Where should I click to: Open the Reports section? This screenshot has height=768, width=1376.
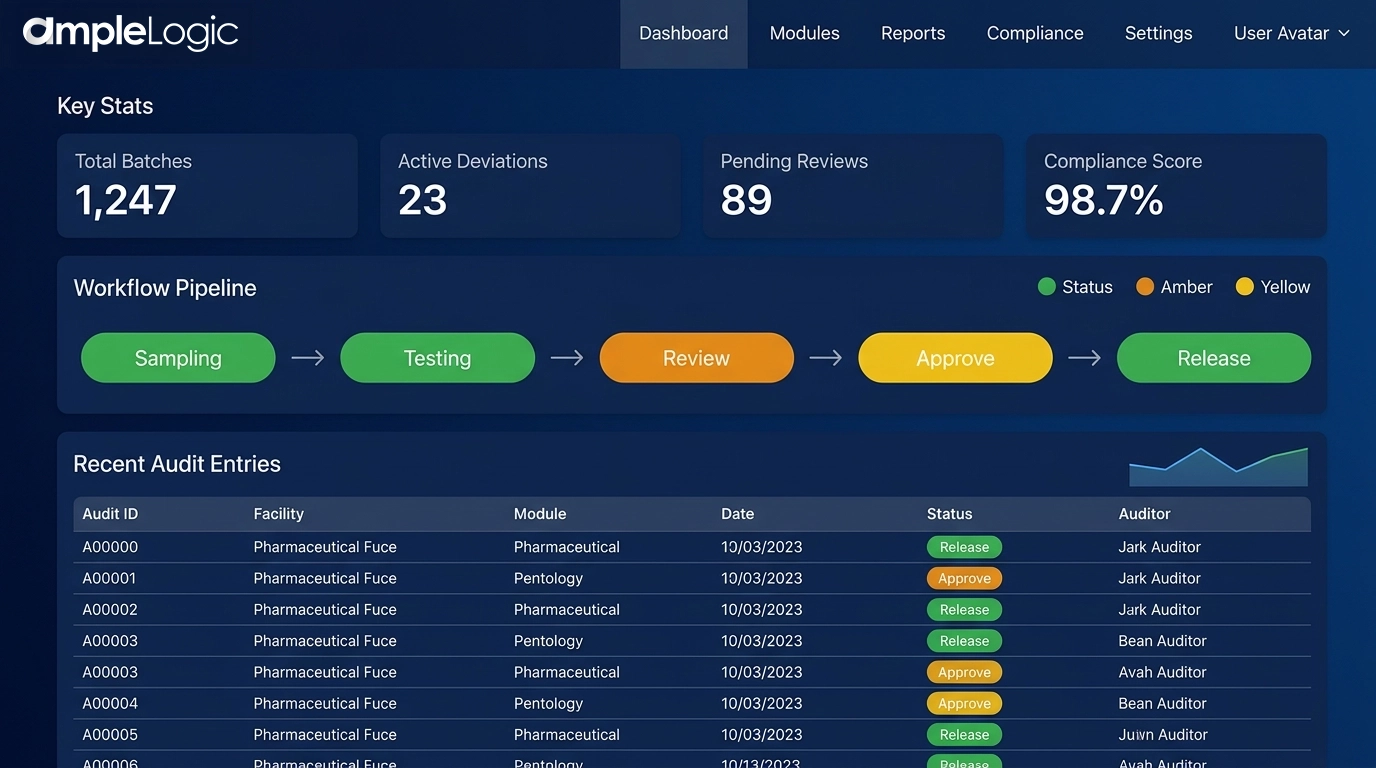[x=912, y=33]
